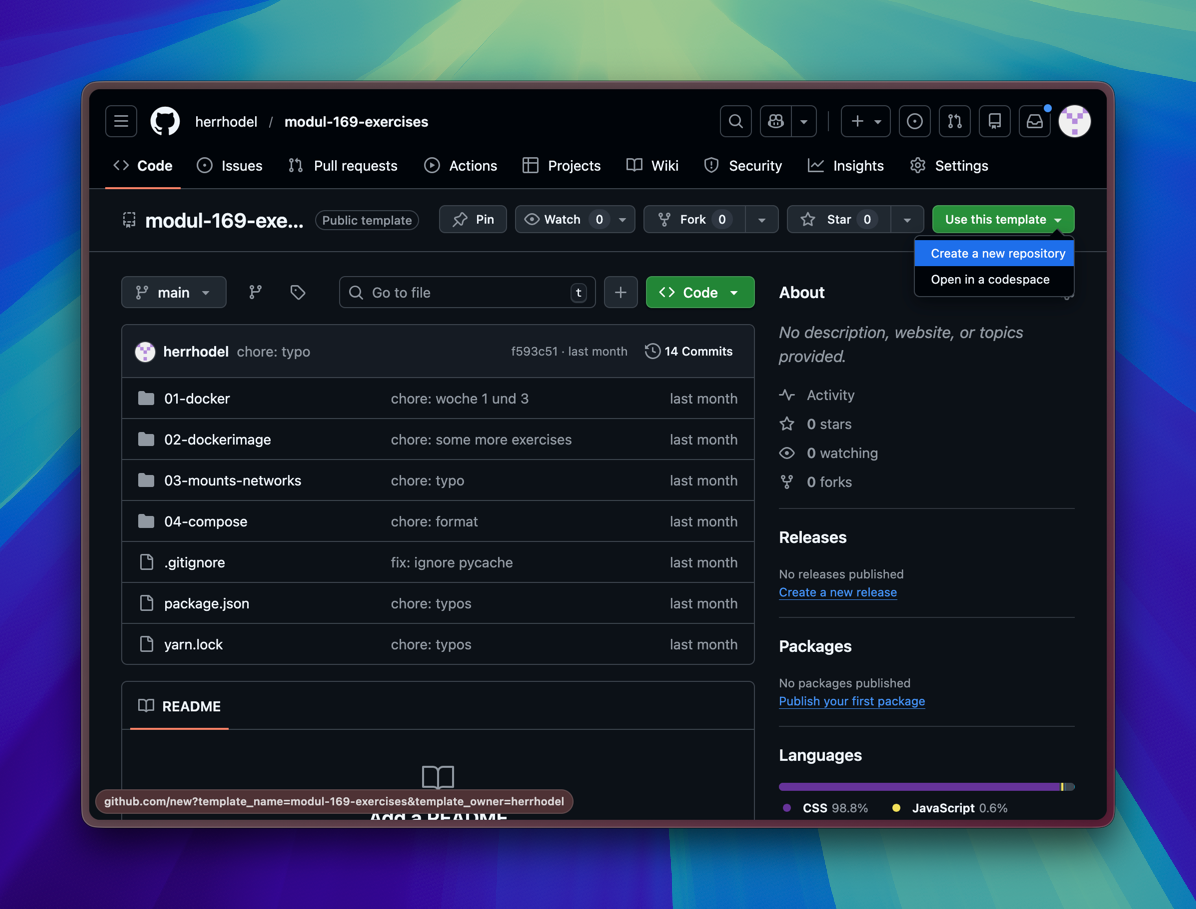
Task: Expand the main branch dropdown
Action: 173,292
